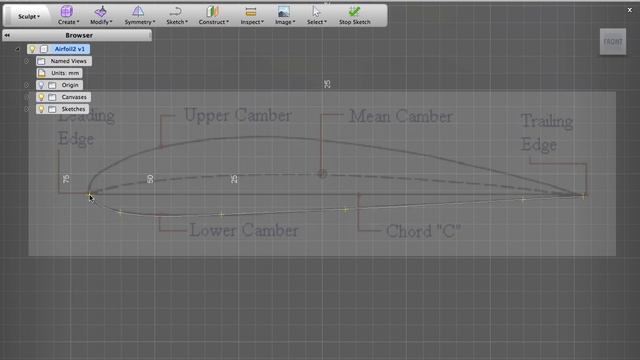
Task: Select the Origin label
Action: [70, 85]
